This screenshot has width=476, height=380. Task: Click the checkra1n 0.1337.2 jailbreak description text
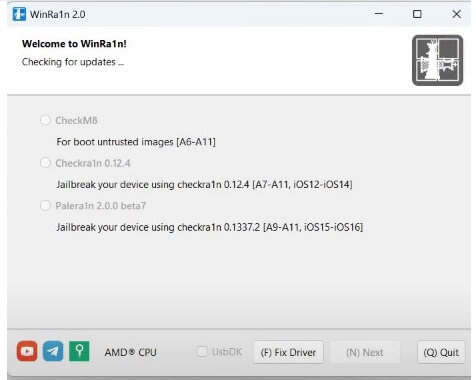tap(210, 227)
